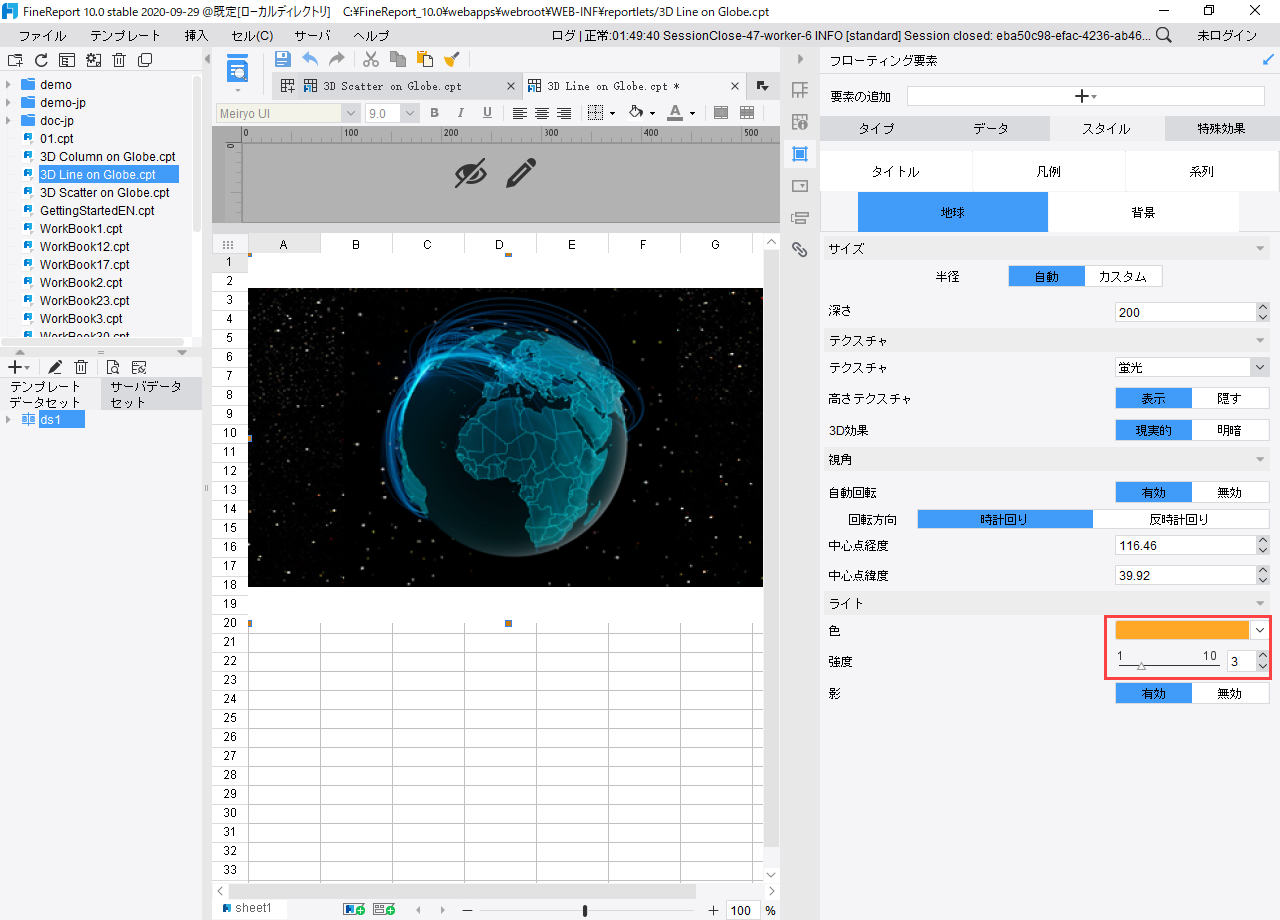This screenshot has height=920, width=1280.
Task: Collapse the ライト section
Action: 1261,603
